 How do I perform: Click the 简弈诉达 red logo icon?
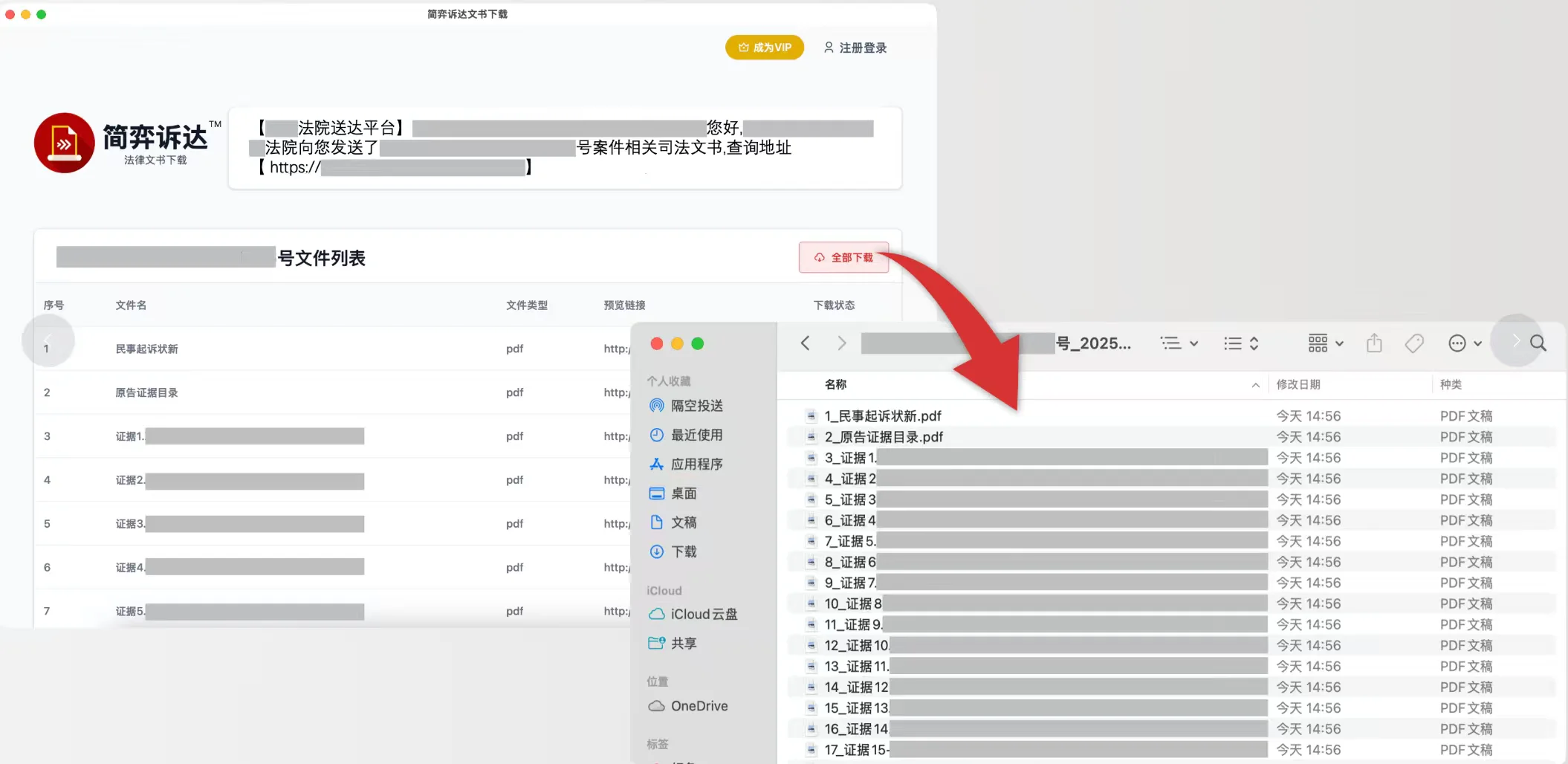pyautogui.click(x=65, y=142)
